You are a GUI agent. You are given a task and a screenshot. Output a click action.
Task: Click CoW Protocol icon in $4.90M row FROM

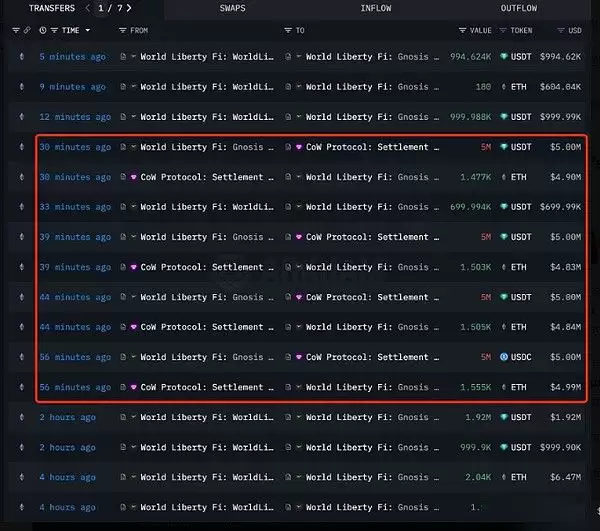134,177
